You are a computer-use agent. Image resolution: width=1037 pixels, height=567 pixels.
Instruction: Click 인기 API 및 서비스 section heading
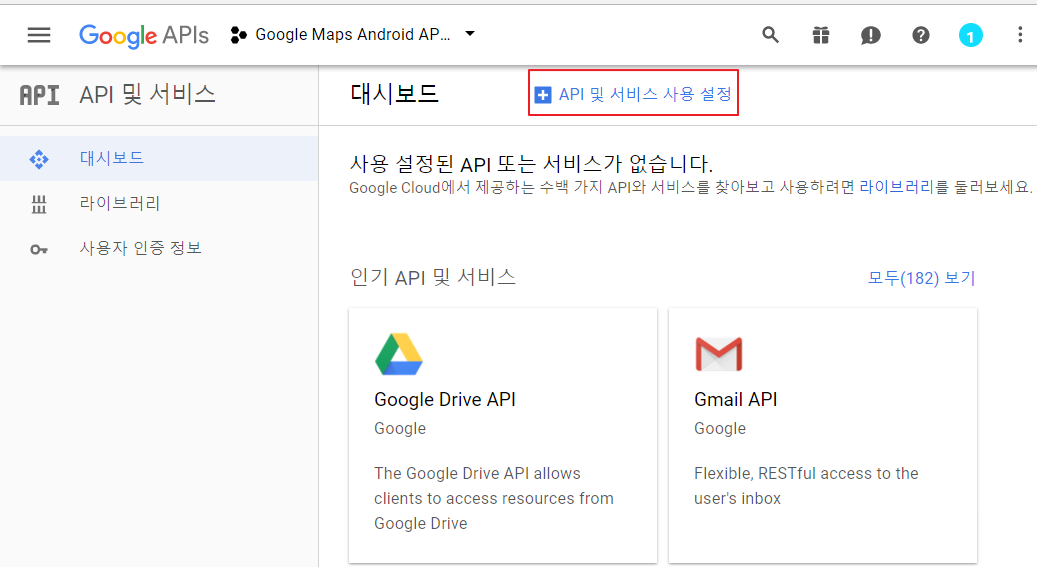click(x=433, y=277)
